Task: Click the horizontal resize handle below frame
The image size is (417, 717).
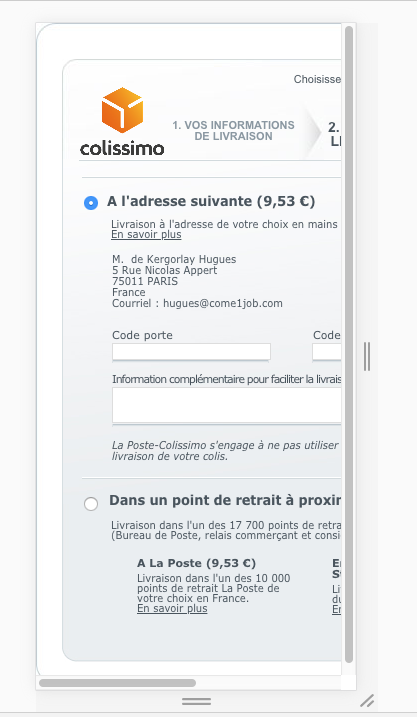Action: (x=197, y=701)
